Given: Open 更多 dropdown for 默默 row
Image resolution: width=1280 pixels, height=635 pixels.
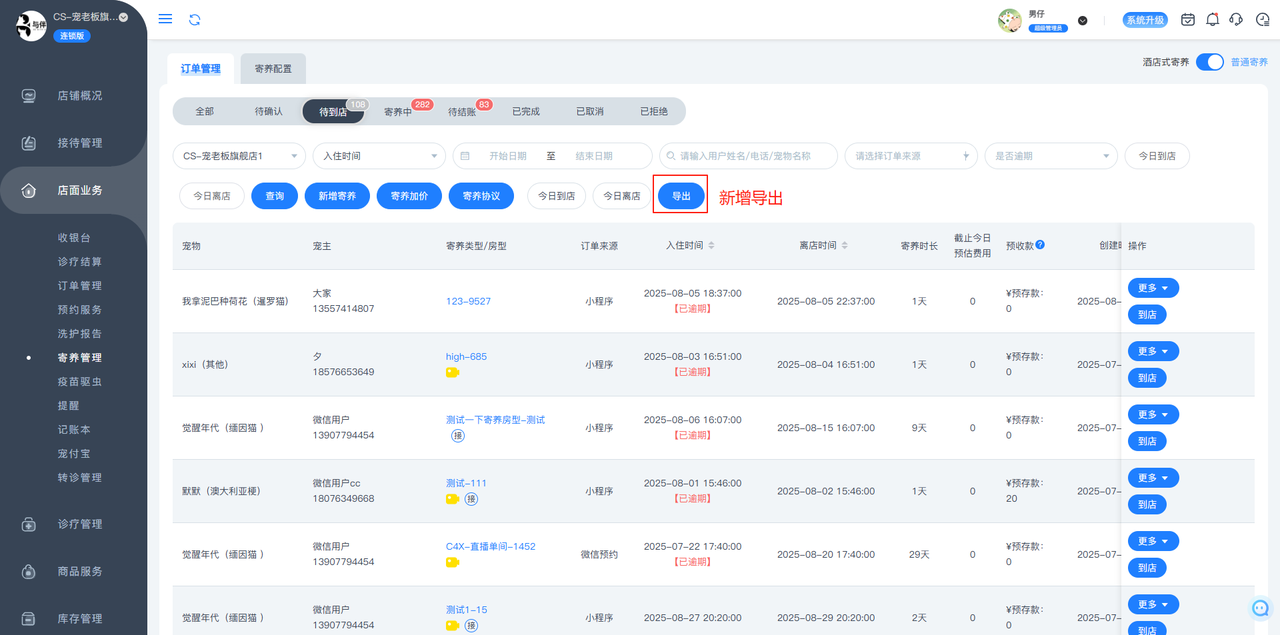Looking at the screenshot, I should (1153, 478).
